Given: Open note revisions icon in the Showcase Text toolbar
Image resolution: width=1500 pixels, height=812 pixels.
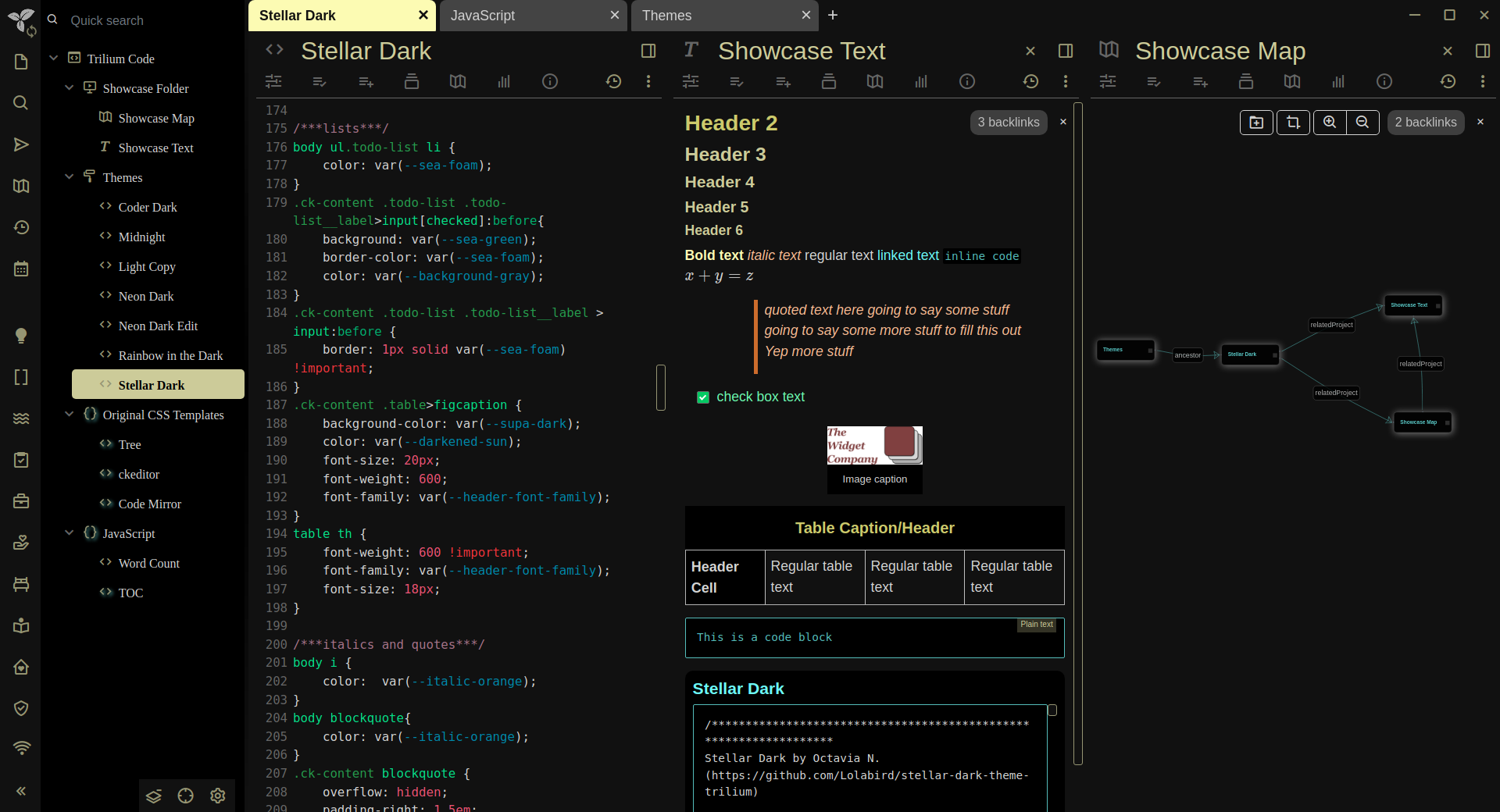Looking at the screenshot, I should (1030, 81).
